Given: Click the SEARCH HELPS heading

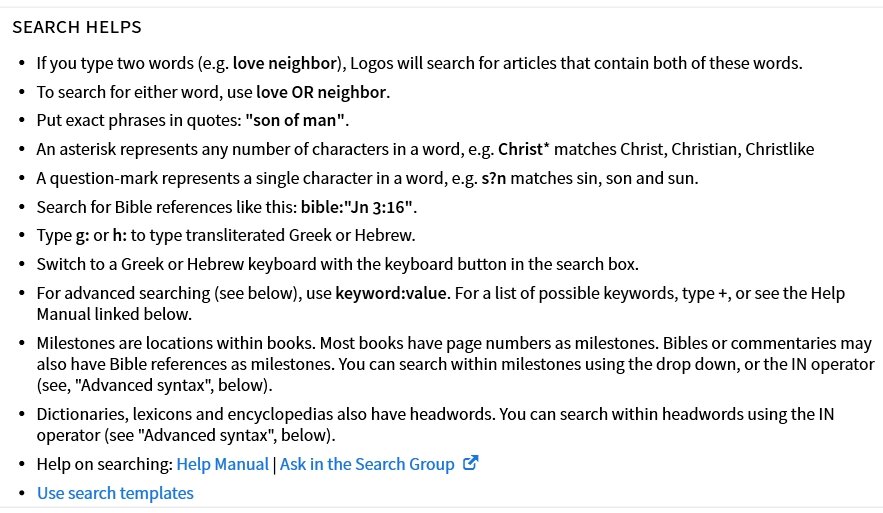Looking at the screenshot, I should [77, 27].
